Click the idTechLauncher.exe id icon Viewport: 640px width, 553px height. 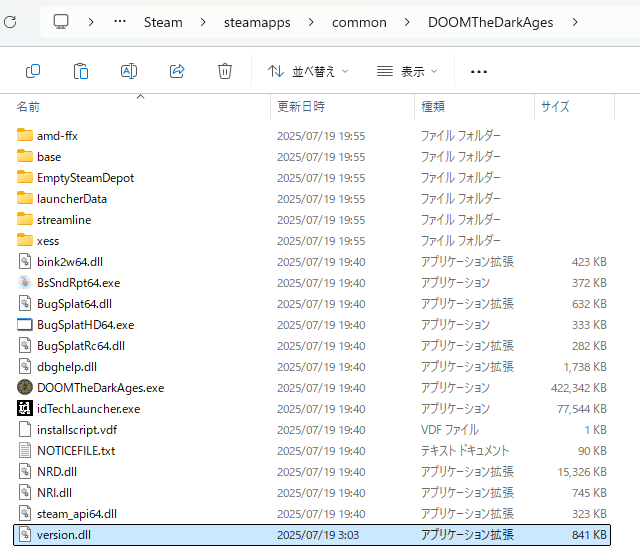[25, 409]
